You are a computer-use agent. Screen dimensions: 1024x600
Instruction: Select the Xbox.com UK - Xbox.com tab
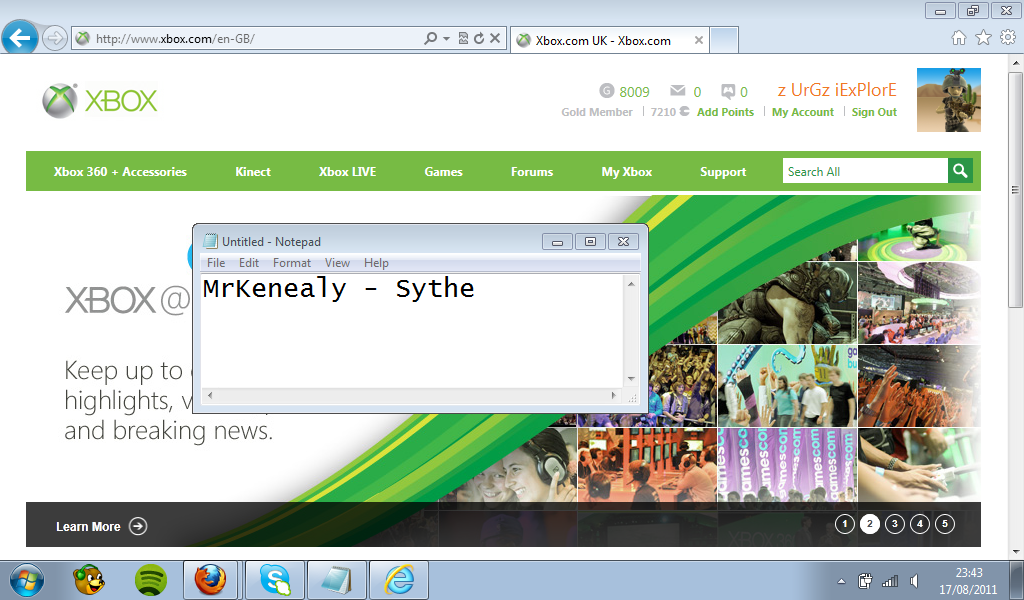pyautogui.click(x=602, y=40)
